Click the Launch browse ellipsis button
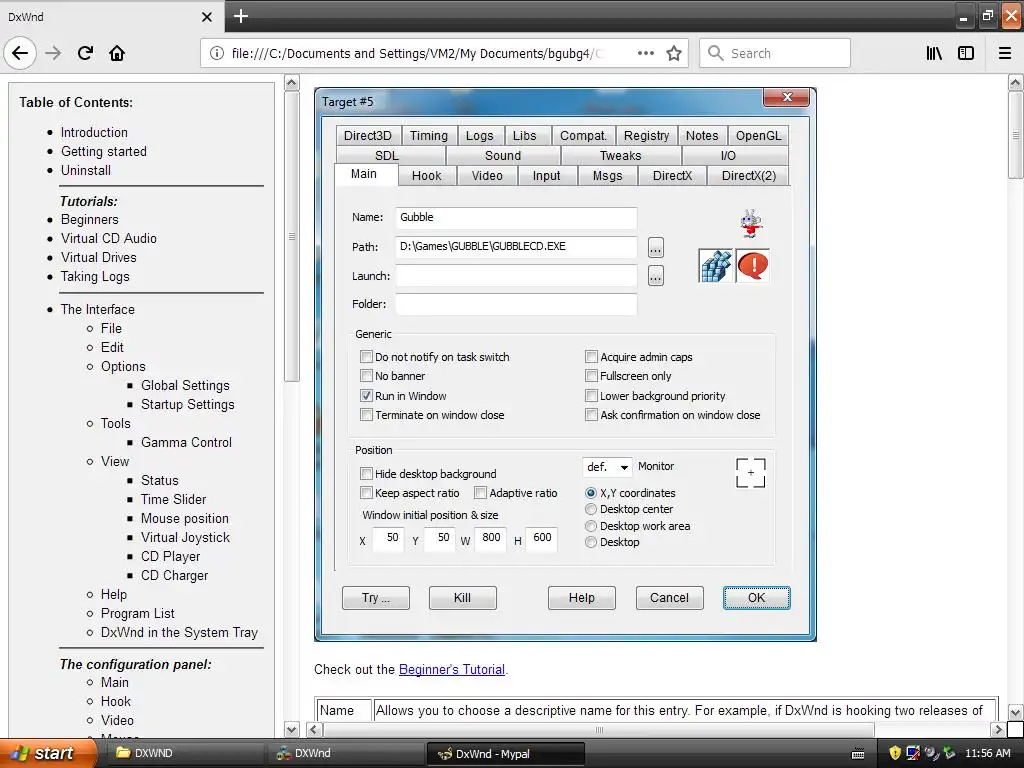Screen dimensions: 1024x768 point(656,276)
